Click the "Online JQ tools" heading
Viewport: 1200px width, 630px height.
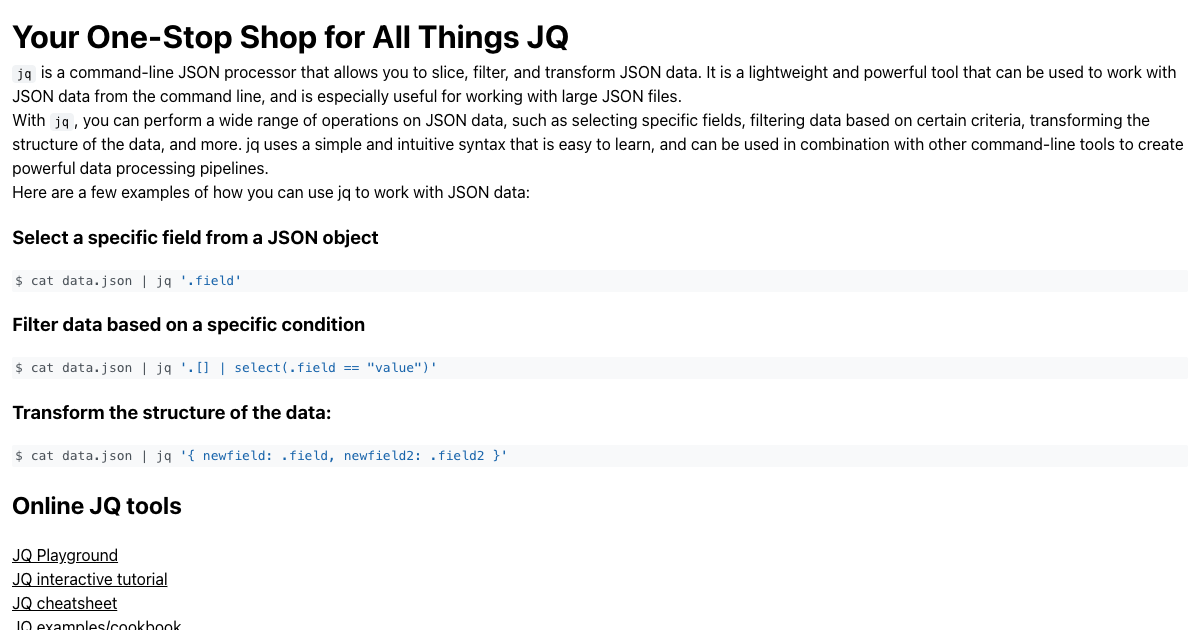(97, 506)
